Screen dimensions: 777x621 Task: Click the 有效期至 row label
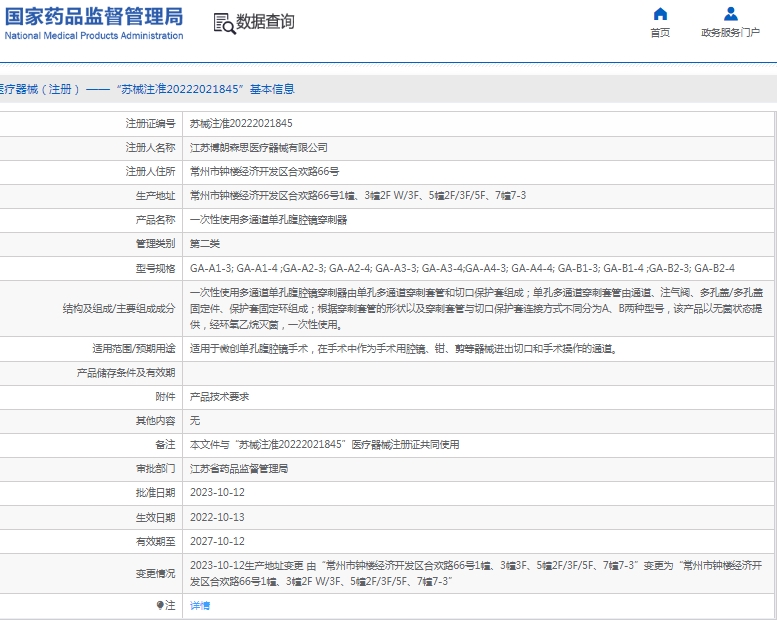click(156, 541)
